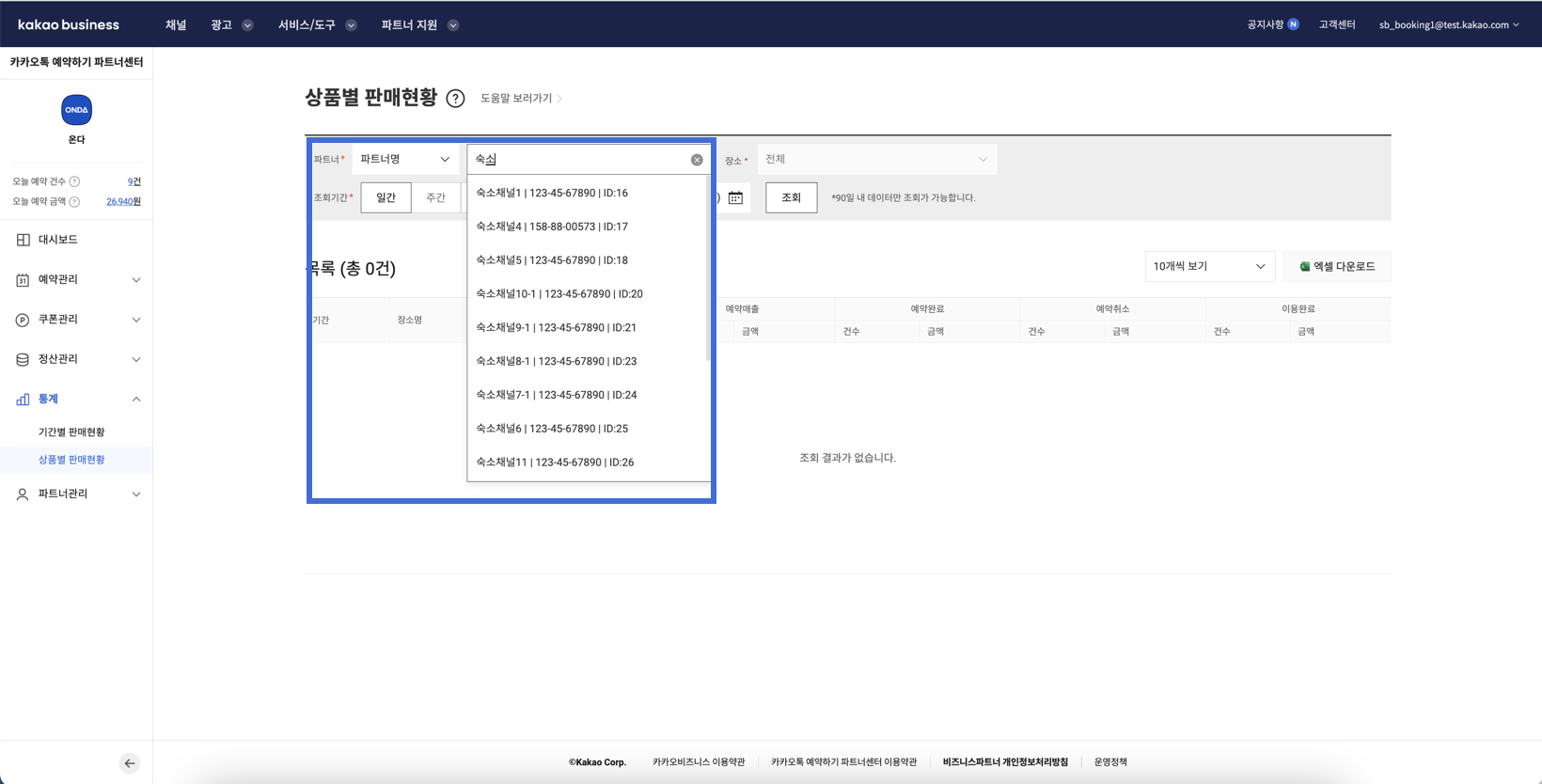Viewport: 1542px width, 784px height.
Task: Click the 도움말 보러가기 help link
Action: point(520,99)
